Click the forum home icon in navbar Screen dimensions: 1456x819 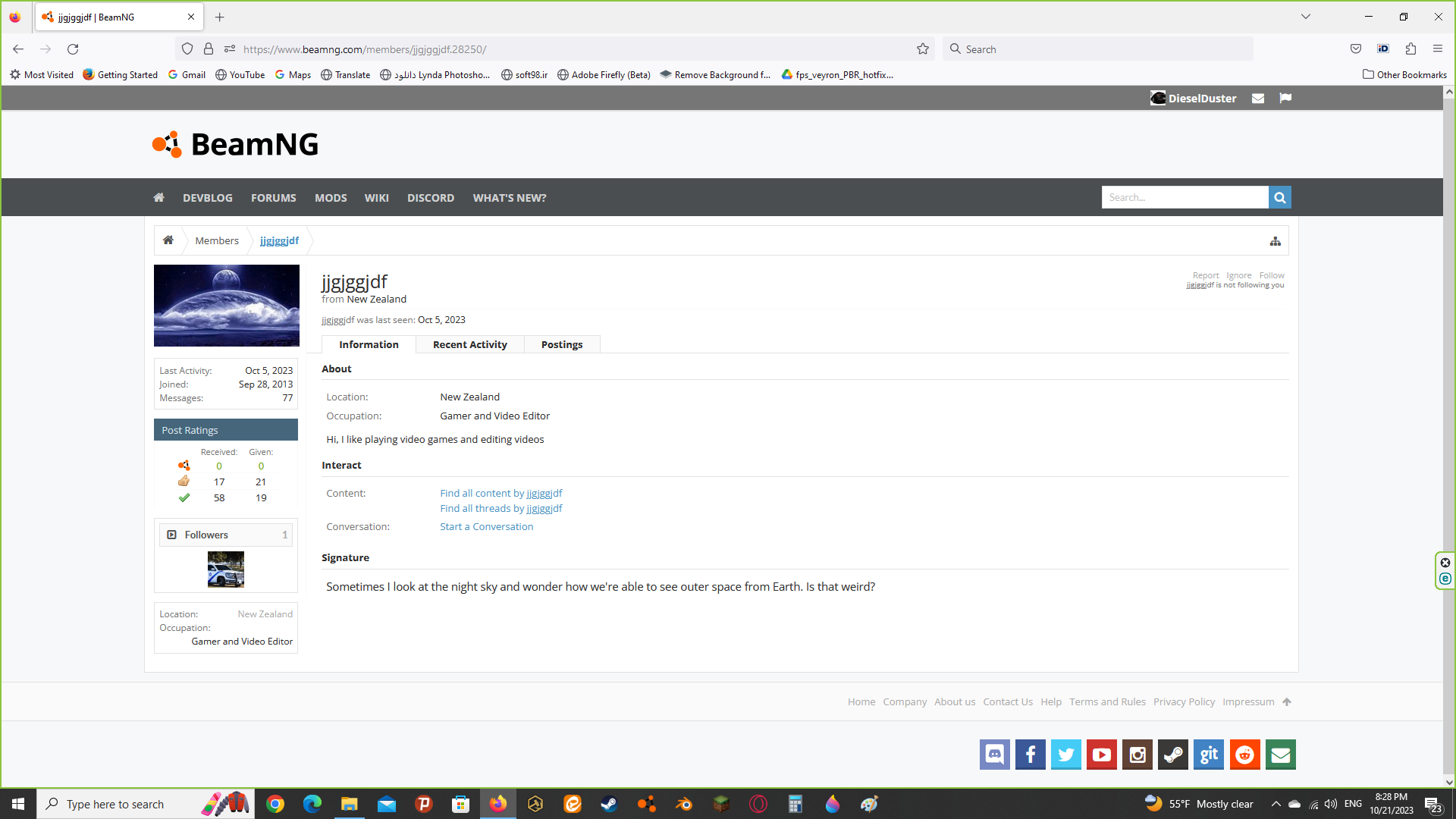[x=158, y=198]
